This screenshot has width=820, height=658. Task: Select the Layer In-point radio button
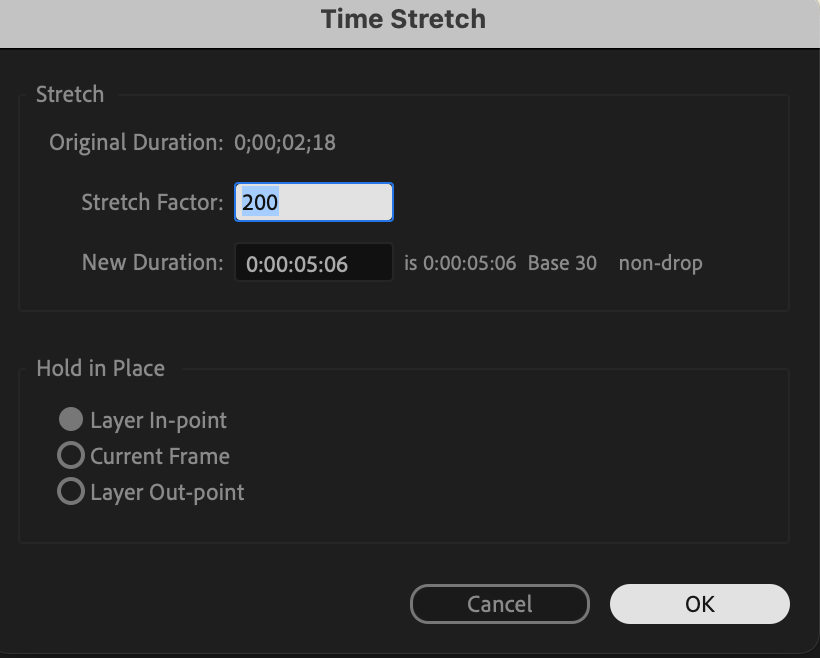[71, 420]
